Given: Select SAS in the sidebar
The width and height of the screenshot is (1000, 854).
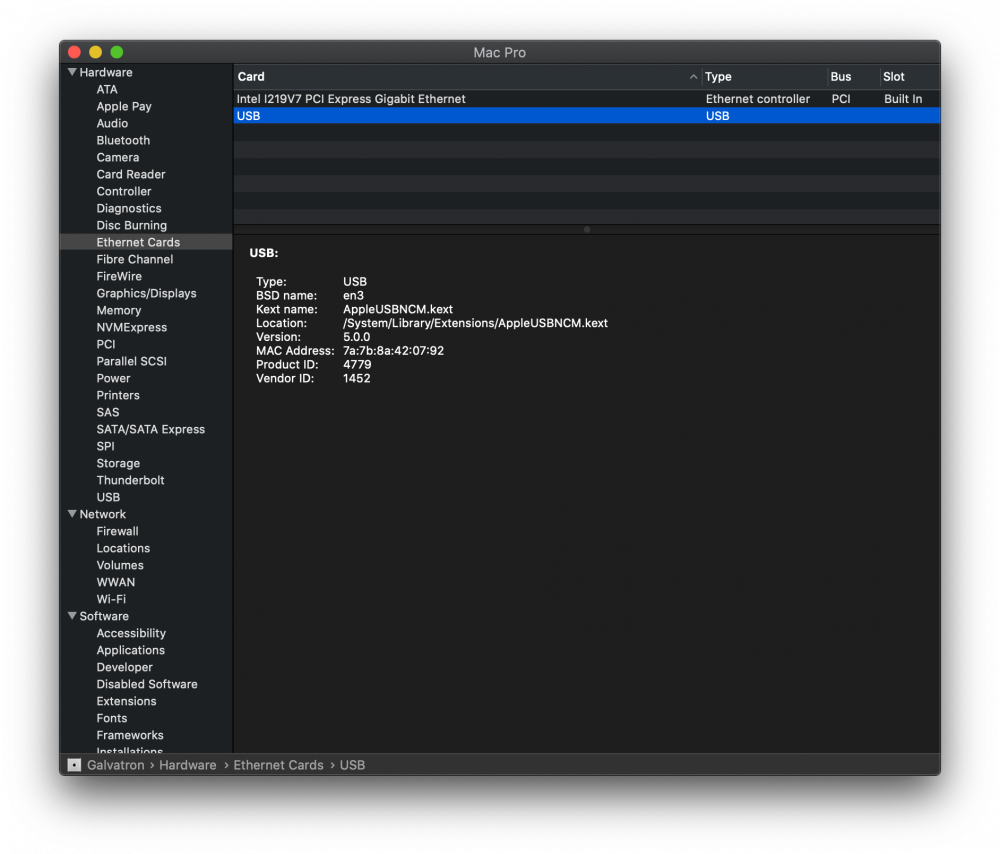Looking at the screenshot, I should coord(108,412).
